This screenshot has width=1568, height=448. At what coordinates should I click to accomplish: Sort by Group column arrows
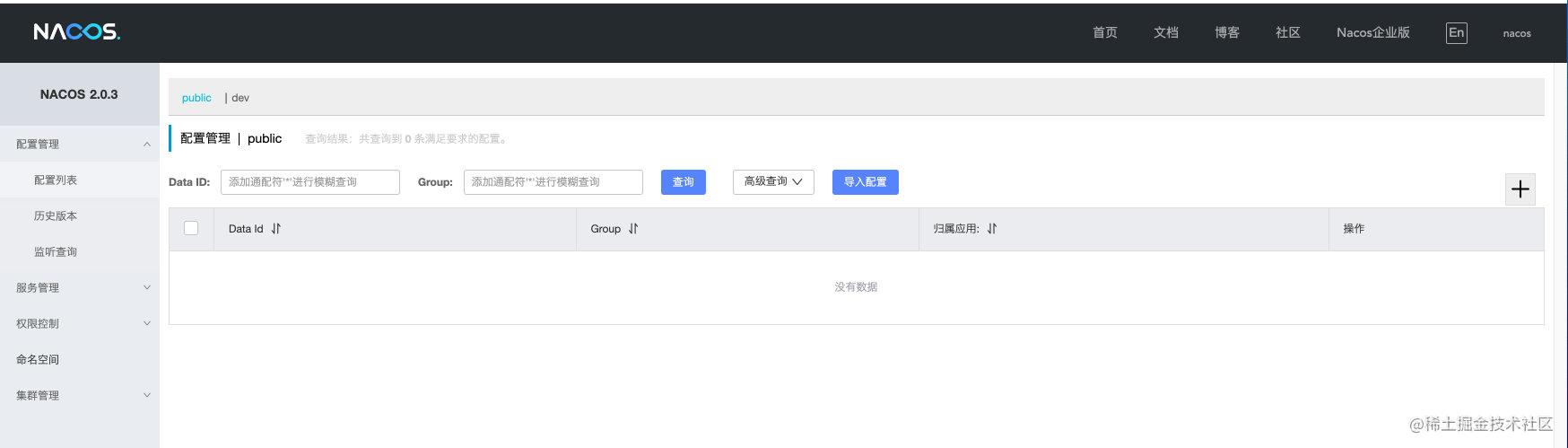point(633,229)
